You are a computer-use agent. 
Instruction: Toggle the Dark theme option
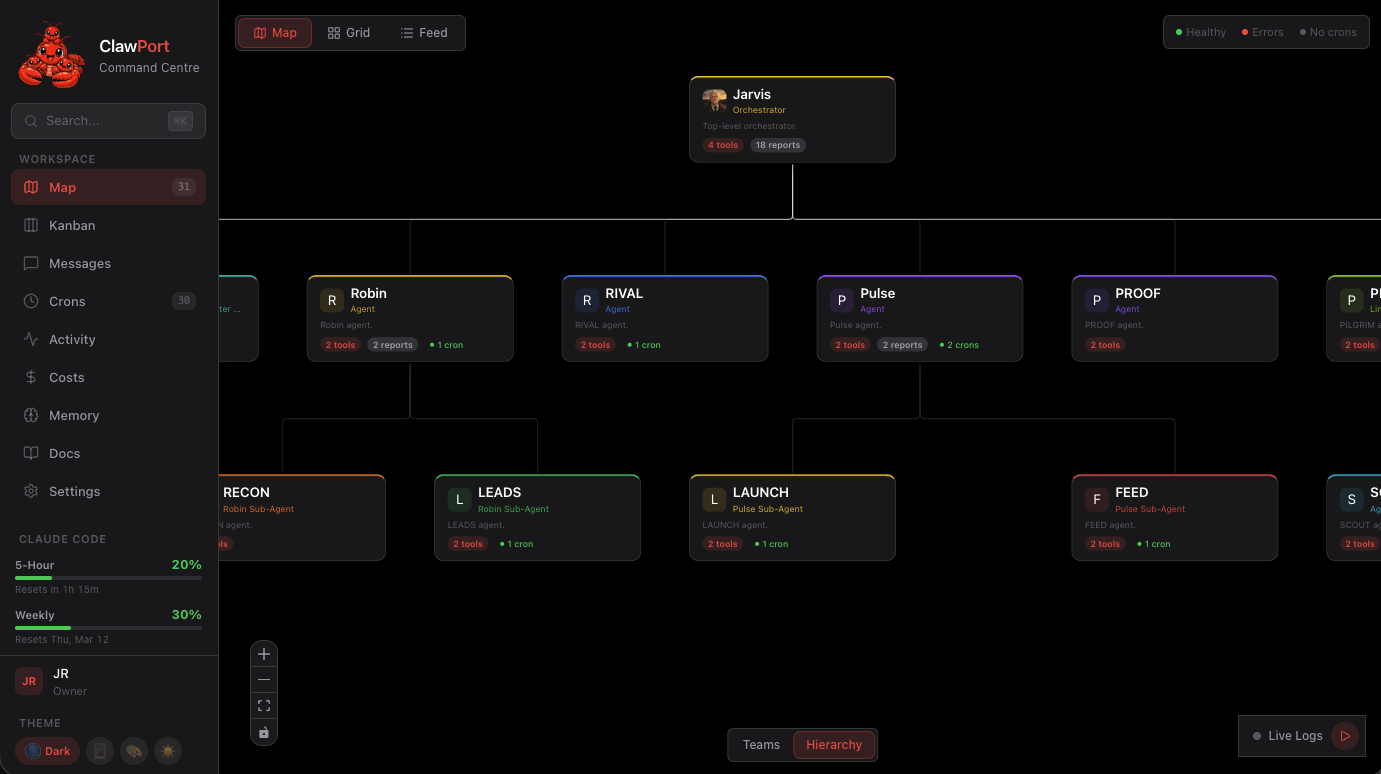(x=46, y=750)
